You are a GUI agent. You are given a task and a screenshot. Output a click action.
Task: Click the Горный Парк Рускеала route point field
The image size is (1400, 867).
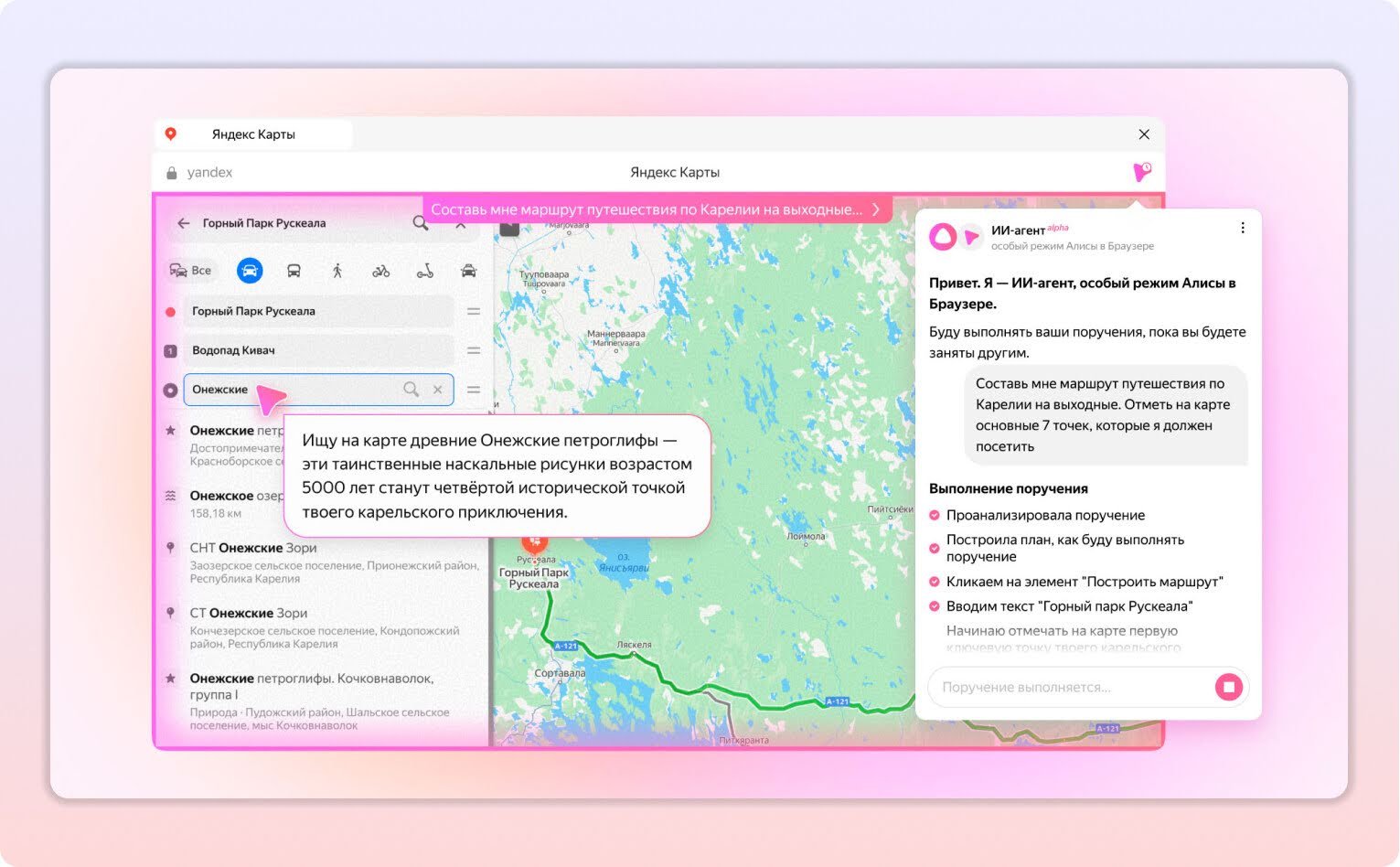[318, 312]
